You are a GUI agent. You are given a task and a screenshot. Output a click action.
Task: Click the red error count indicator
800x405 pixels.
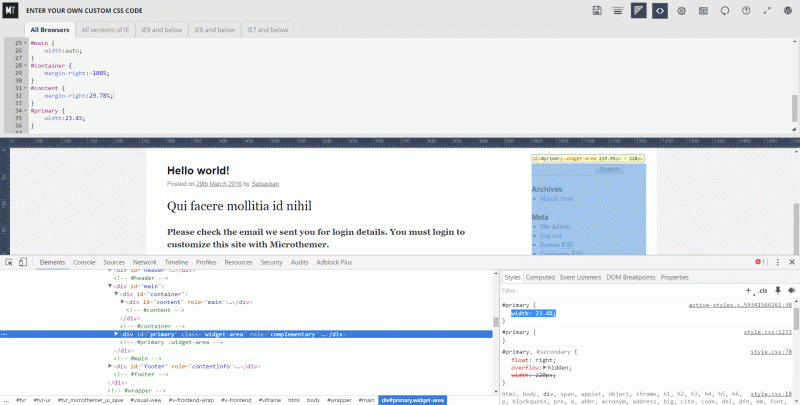pos(760,262)
